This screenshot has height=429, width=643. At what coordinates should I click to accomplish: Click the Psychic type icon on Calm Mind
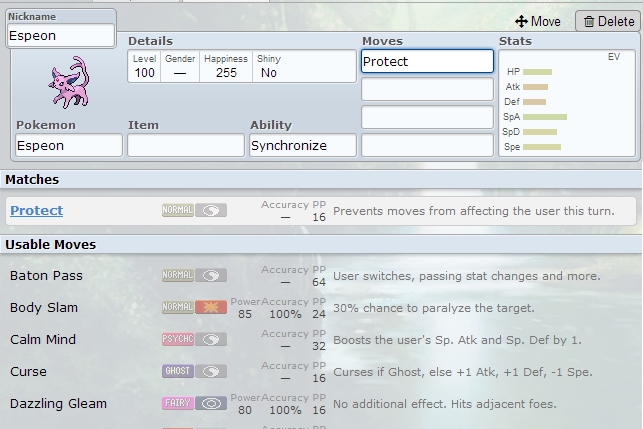point(177,339)
